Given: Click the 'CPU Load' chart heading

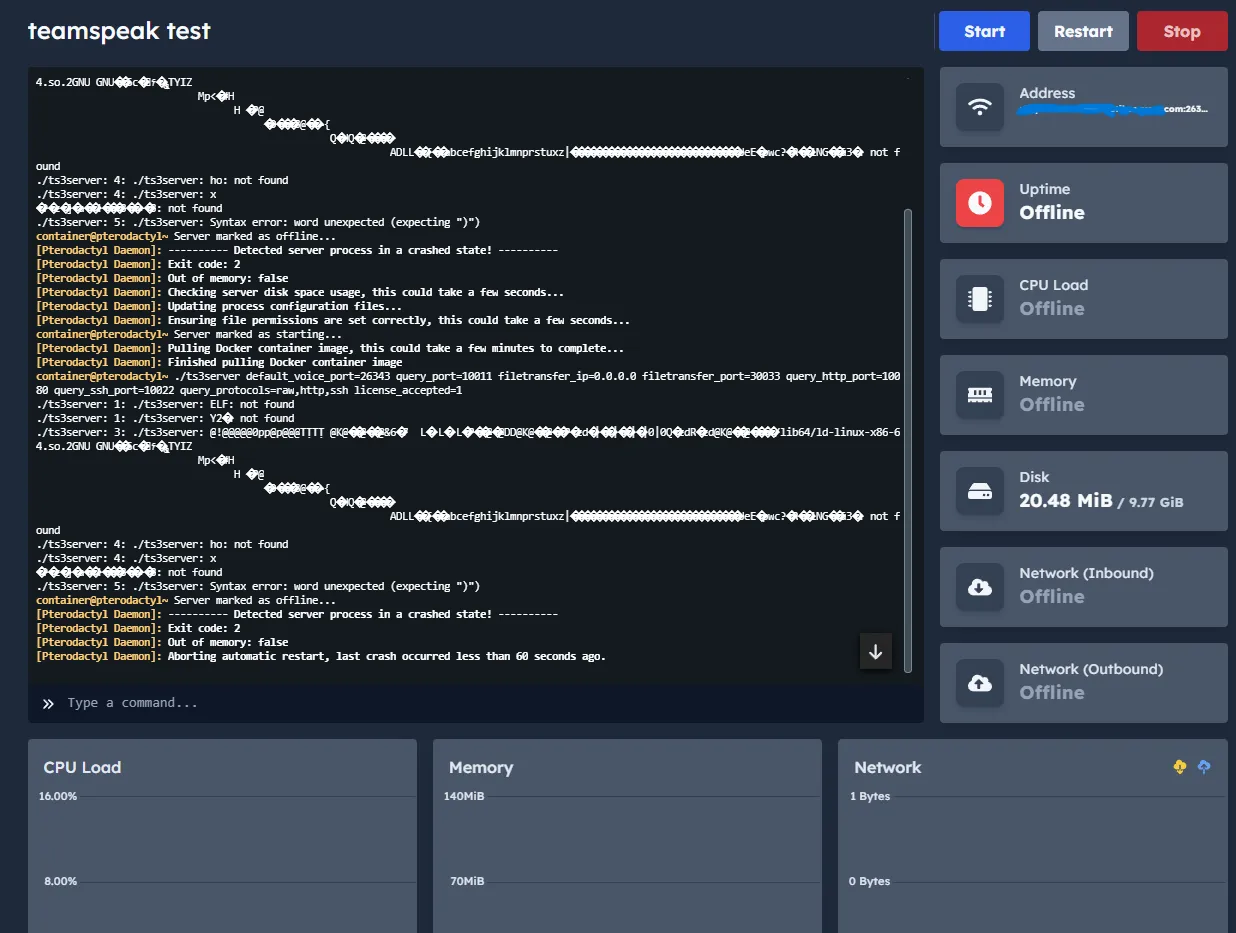Looking at the screenshot, I should click(82, 768).
